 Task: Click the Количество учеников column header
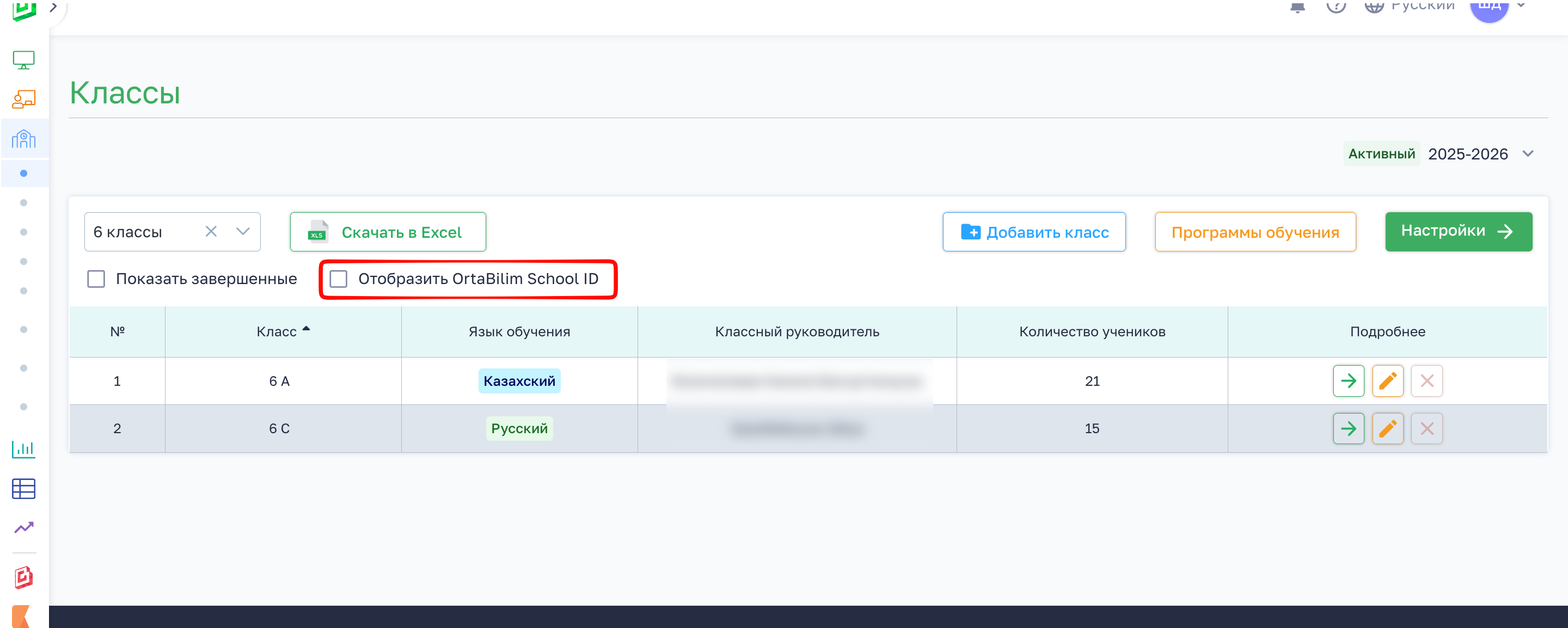point(1092,331)
